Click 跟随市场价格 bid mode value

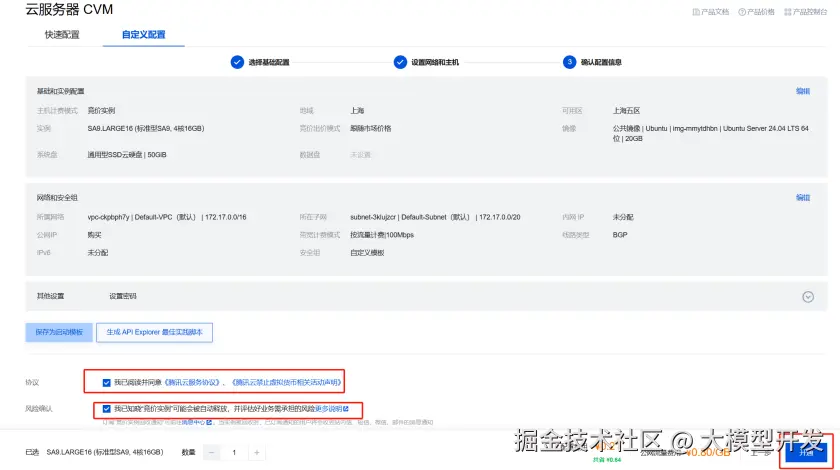coord(371,129)
